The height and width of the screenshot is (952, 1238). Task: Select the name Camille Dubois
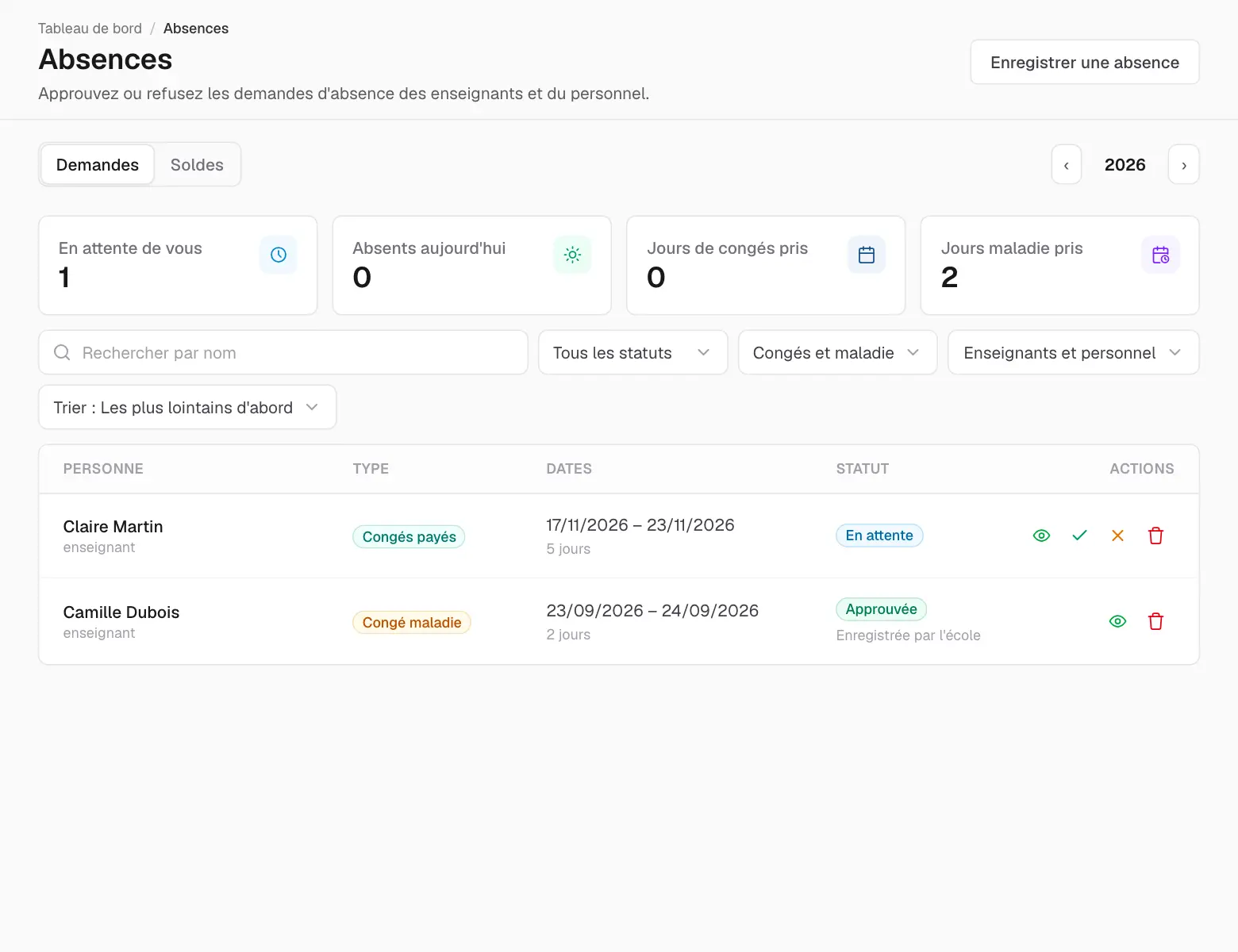point(121,612)
